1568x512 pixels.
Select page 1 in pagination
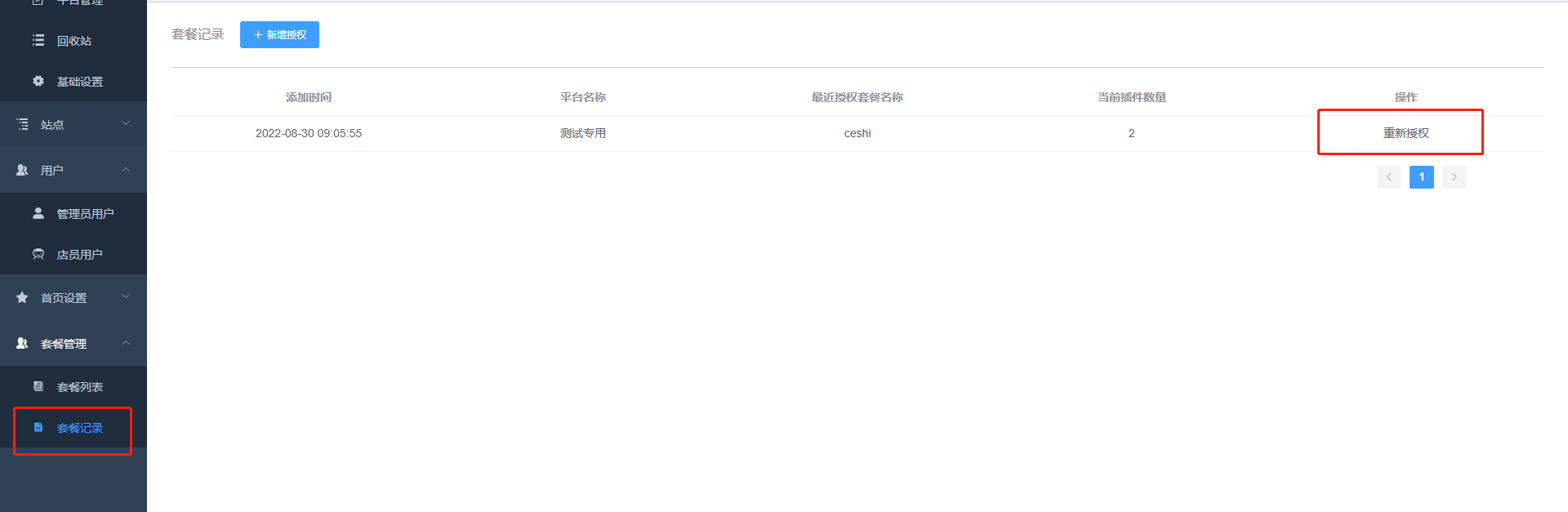pyautogui.click(x=1421, y=177)
